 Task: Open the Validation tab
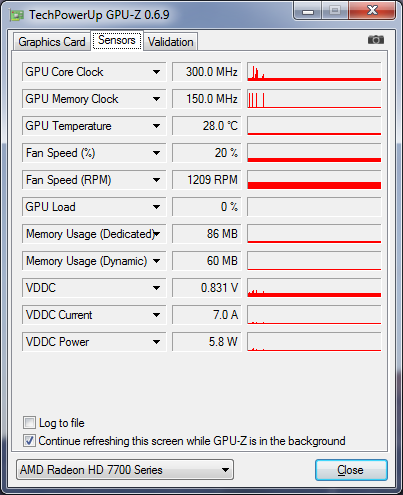(171, 42)
